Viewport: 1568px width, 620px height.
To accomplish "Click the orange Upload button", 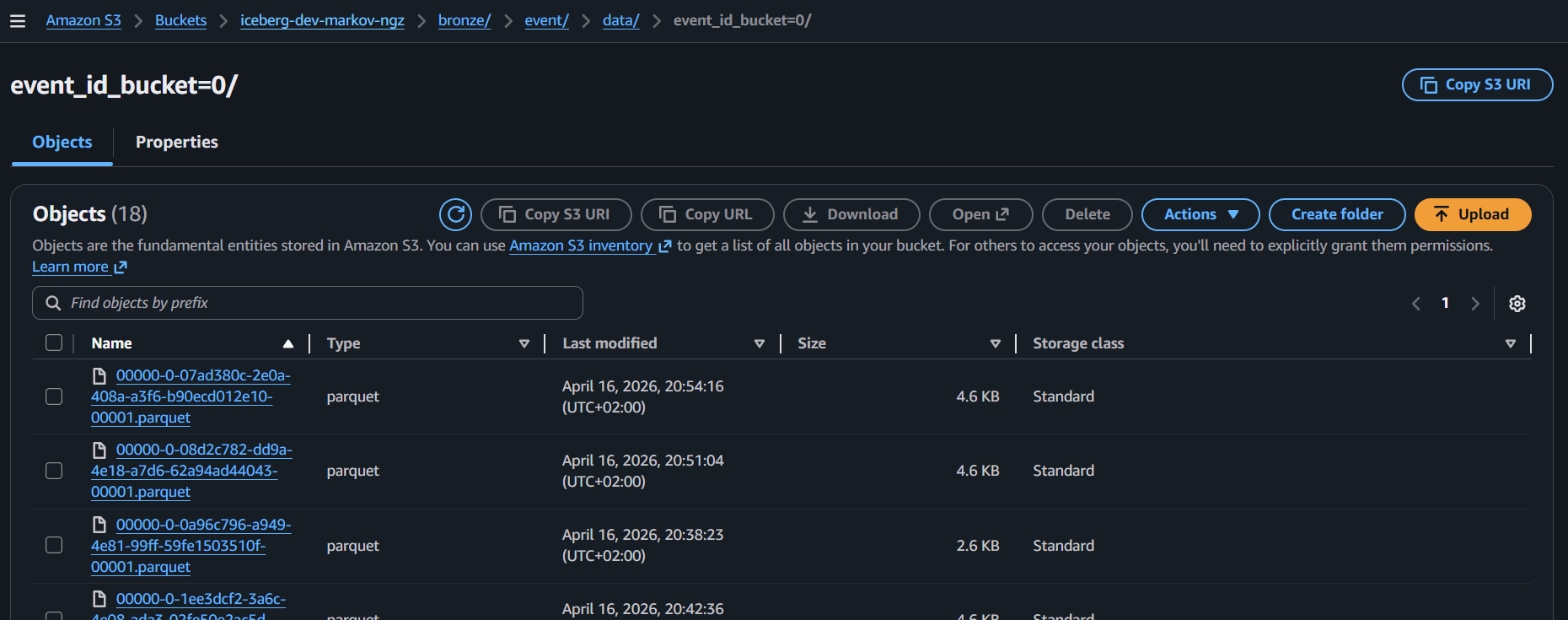I will 1472,214.
